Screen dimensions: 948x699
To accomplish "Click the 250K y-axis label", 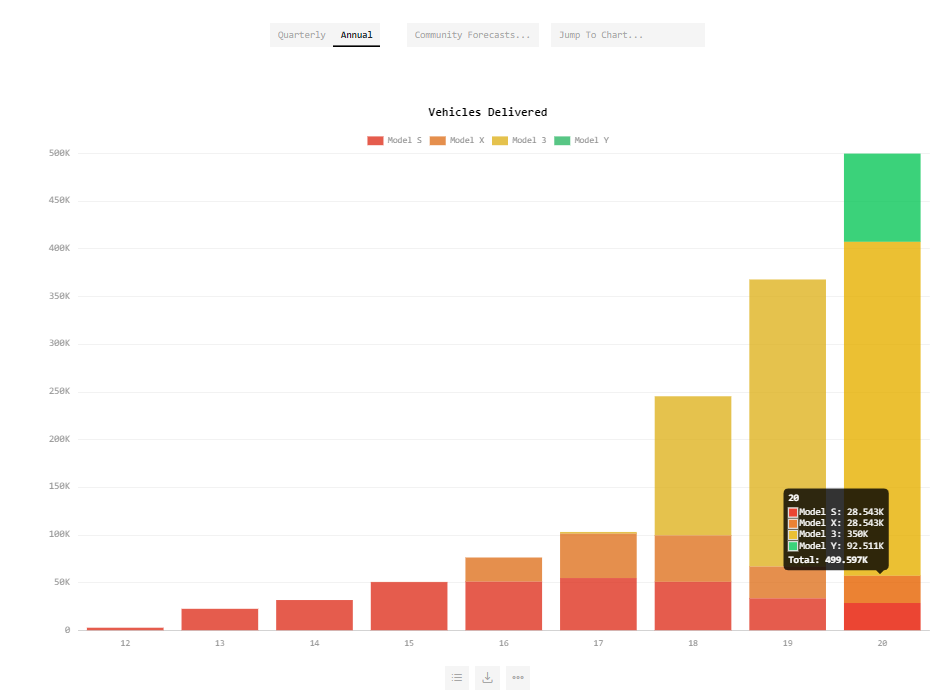I will (59, 391).
